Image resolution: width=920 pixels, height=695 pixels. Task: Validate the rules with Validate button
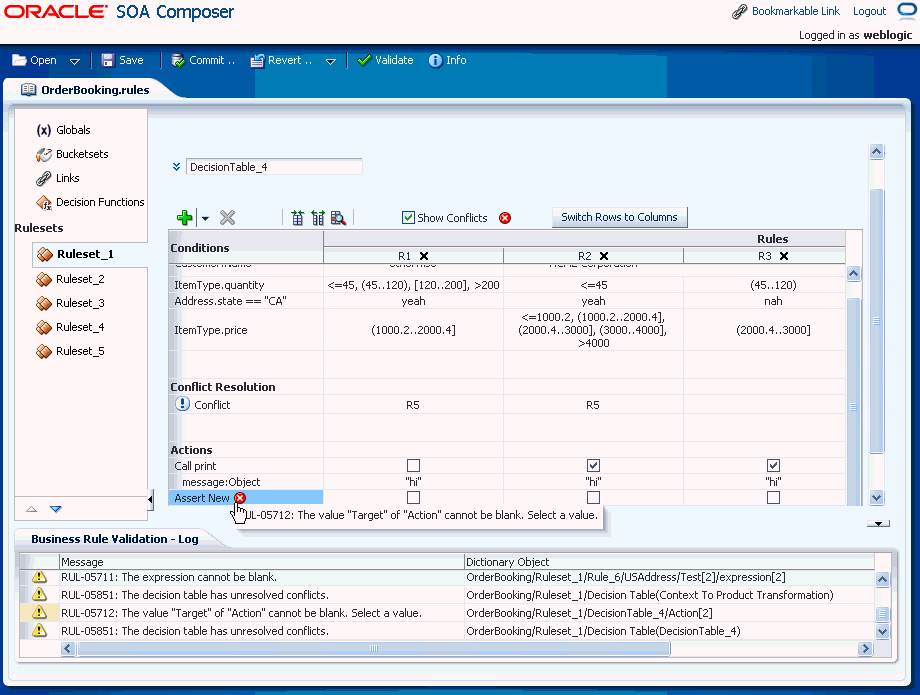click(x=385, y=60)
